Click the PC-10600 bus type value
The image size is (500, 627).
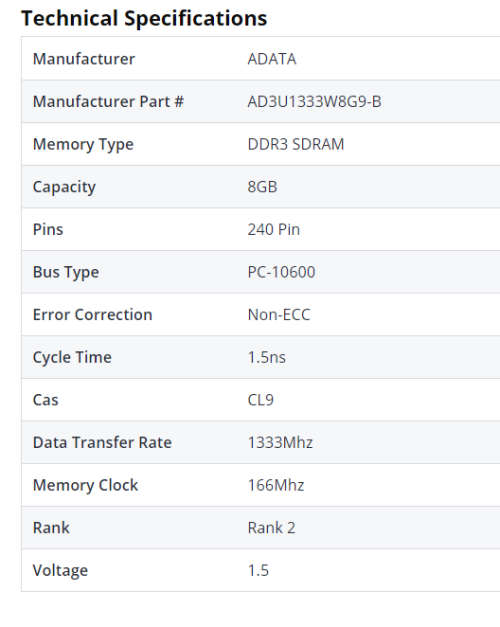coord(281,272)
